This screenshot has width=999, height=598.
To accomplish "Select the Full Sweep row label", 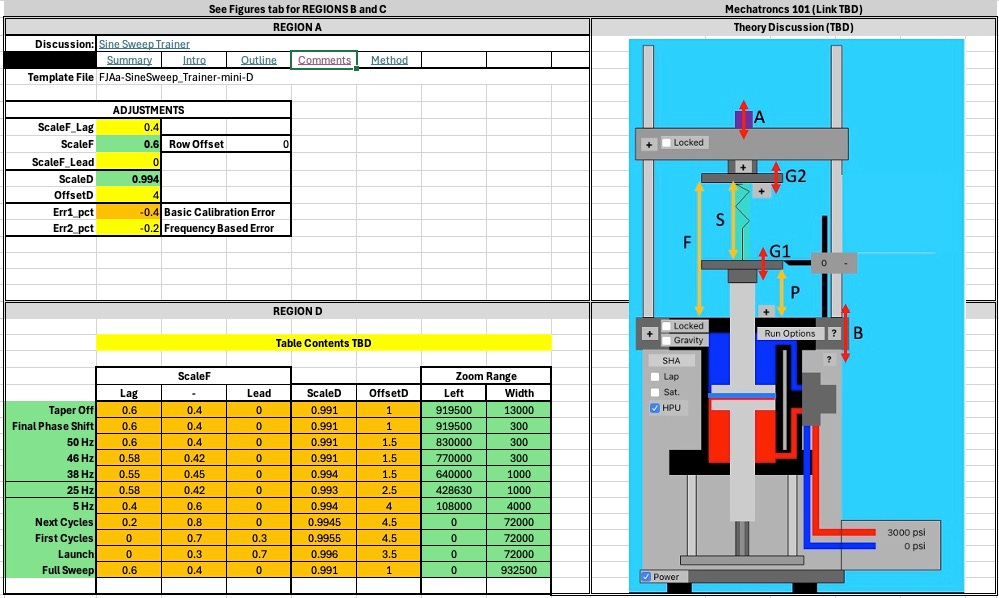I will (51, 570).
